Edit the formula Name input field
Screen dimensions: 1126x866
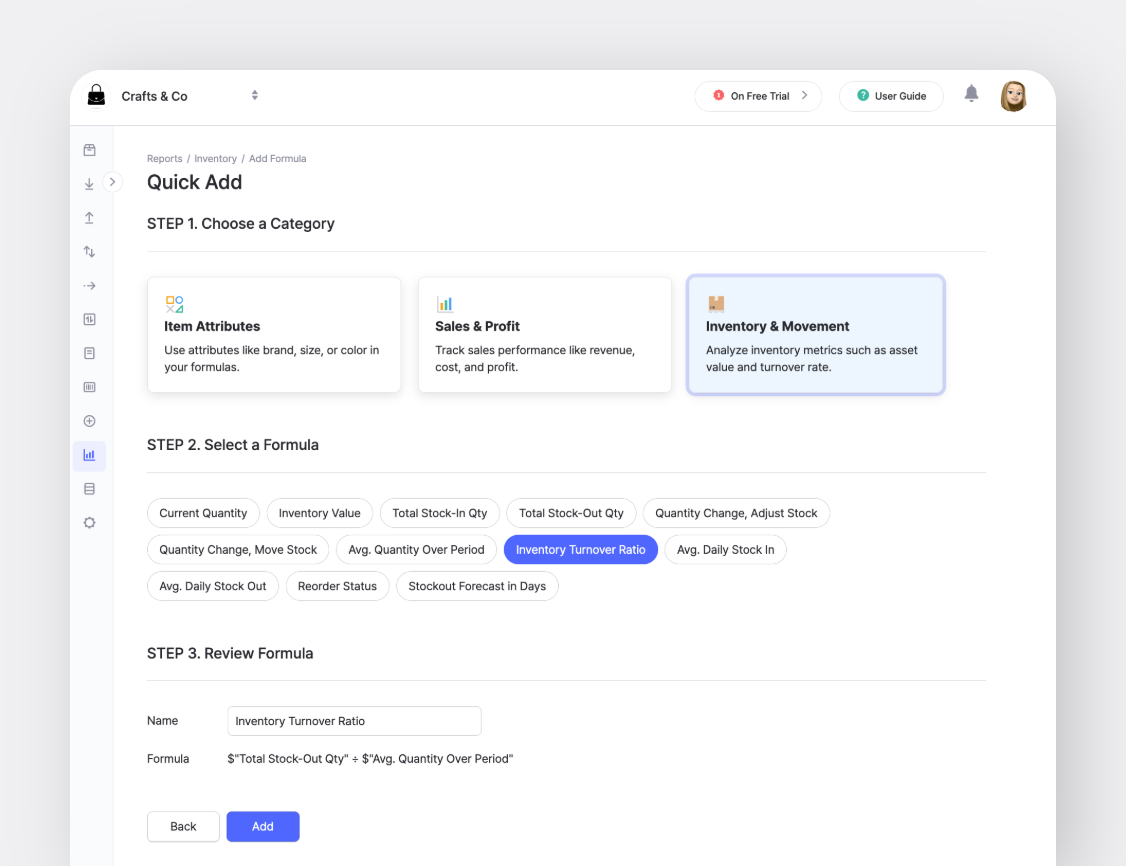(354, 720)
